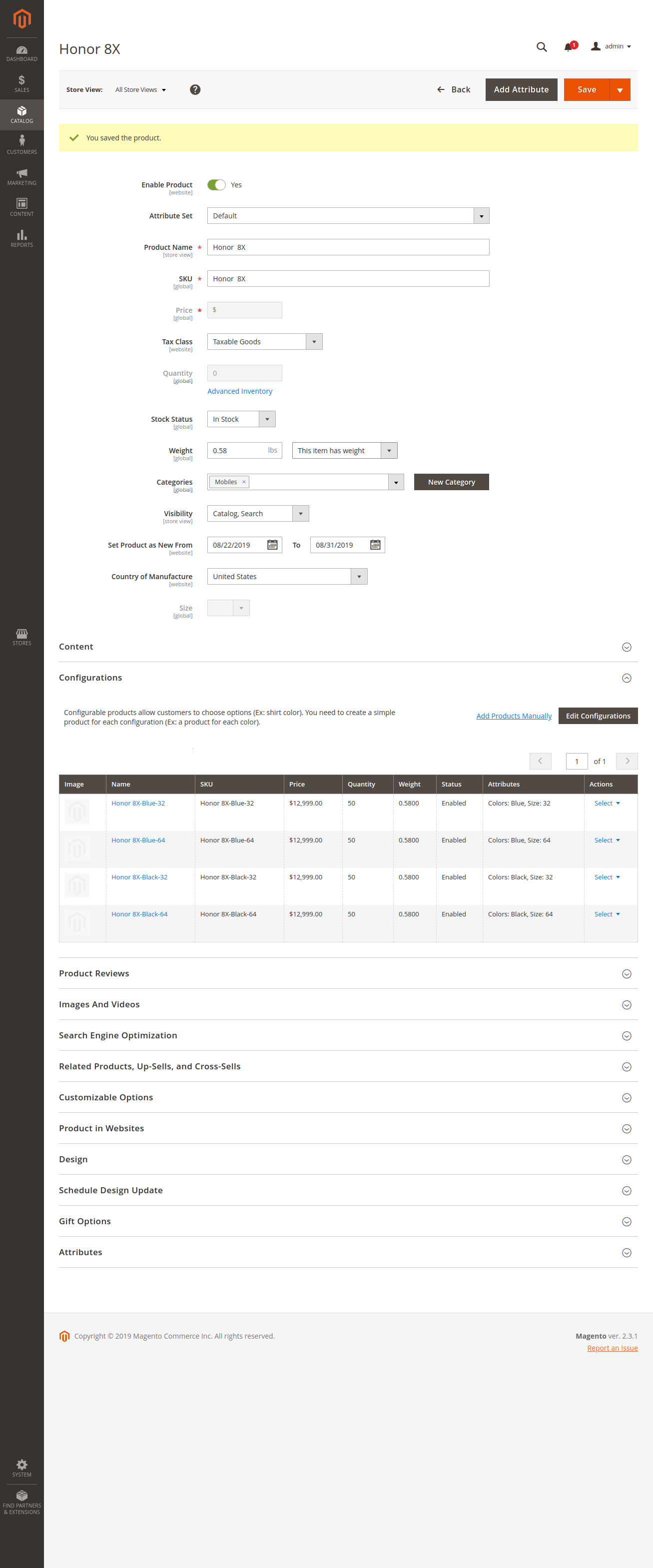
Task: Open Select actions for Honor 8X-Blue-32
Action: (606, 803)
